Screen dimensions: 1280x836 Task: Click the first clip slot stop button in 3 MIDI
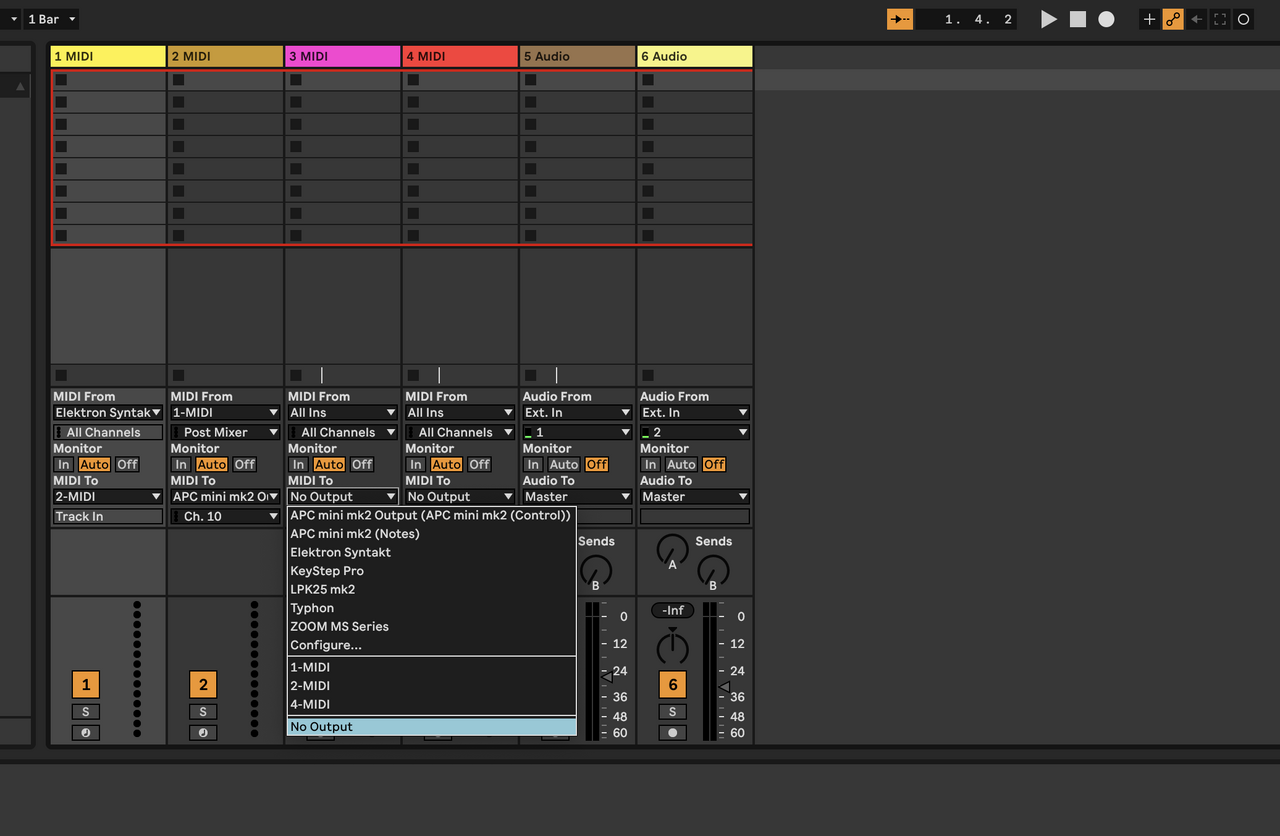[x=296, y=80]
